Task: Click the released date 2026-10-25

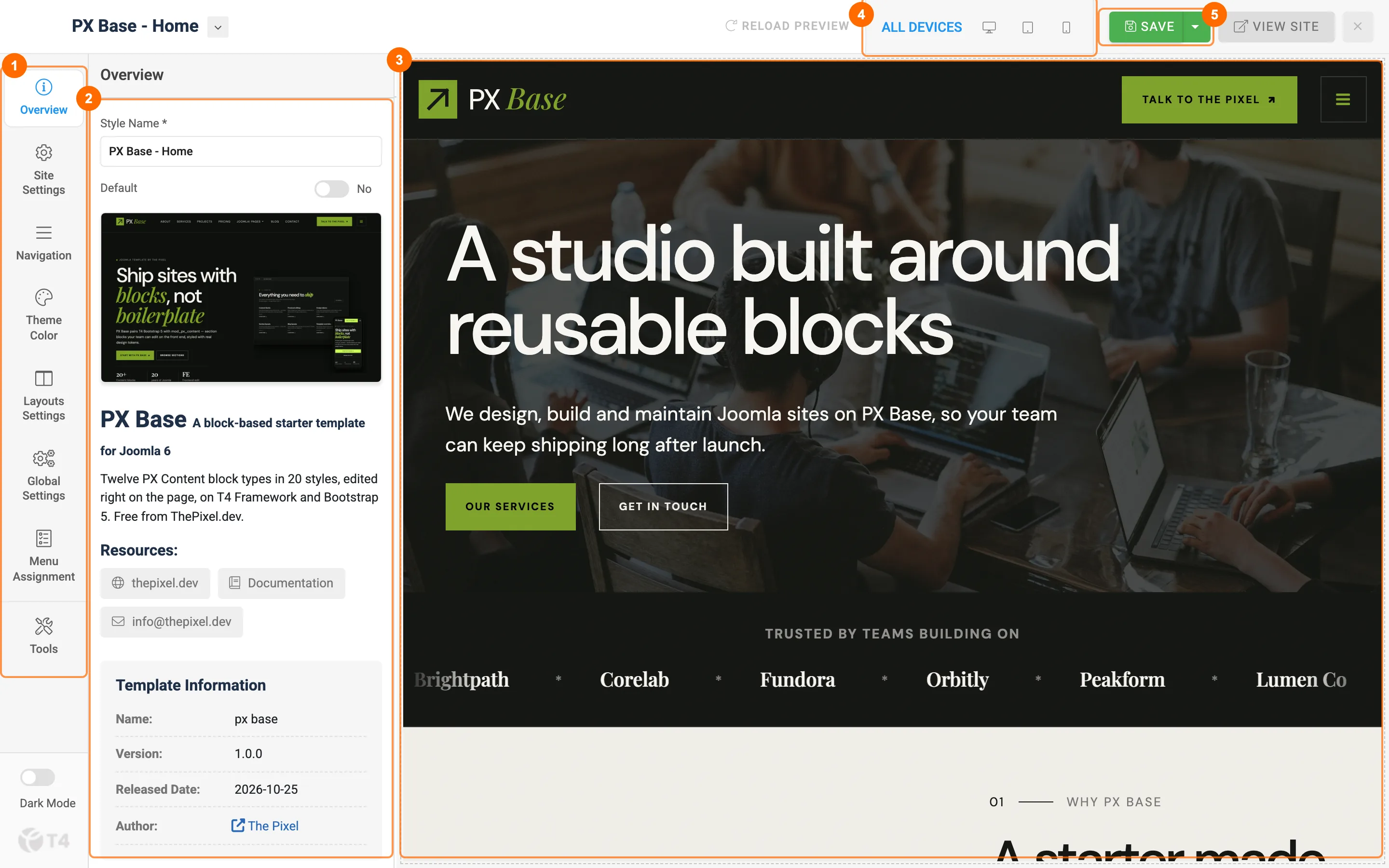Action: click(x=266, y=789)
